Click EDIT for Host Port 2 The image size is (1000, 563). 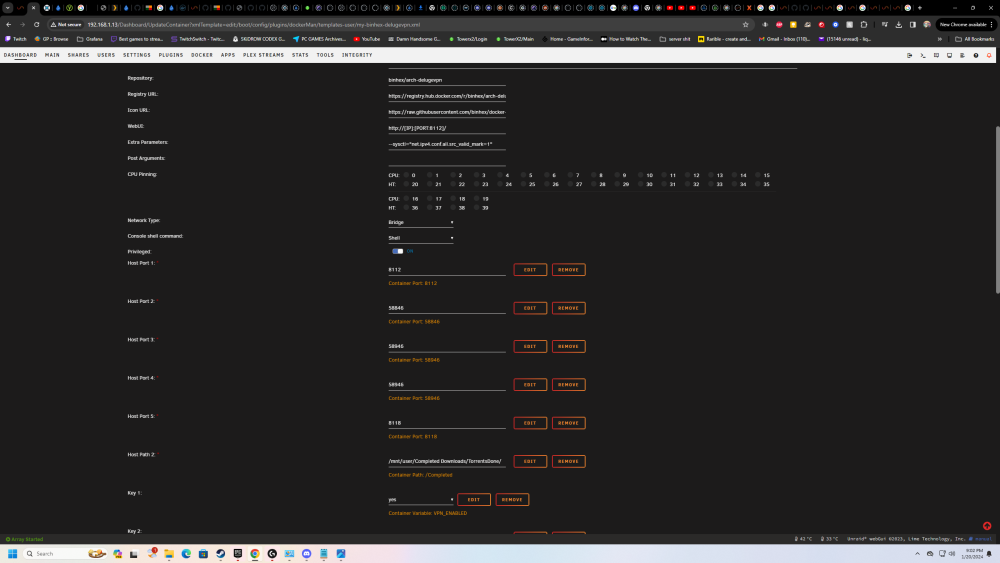530,308
